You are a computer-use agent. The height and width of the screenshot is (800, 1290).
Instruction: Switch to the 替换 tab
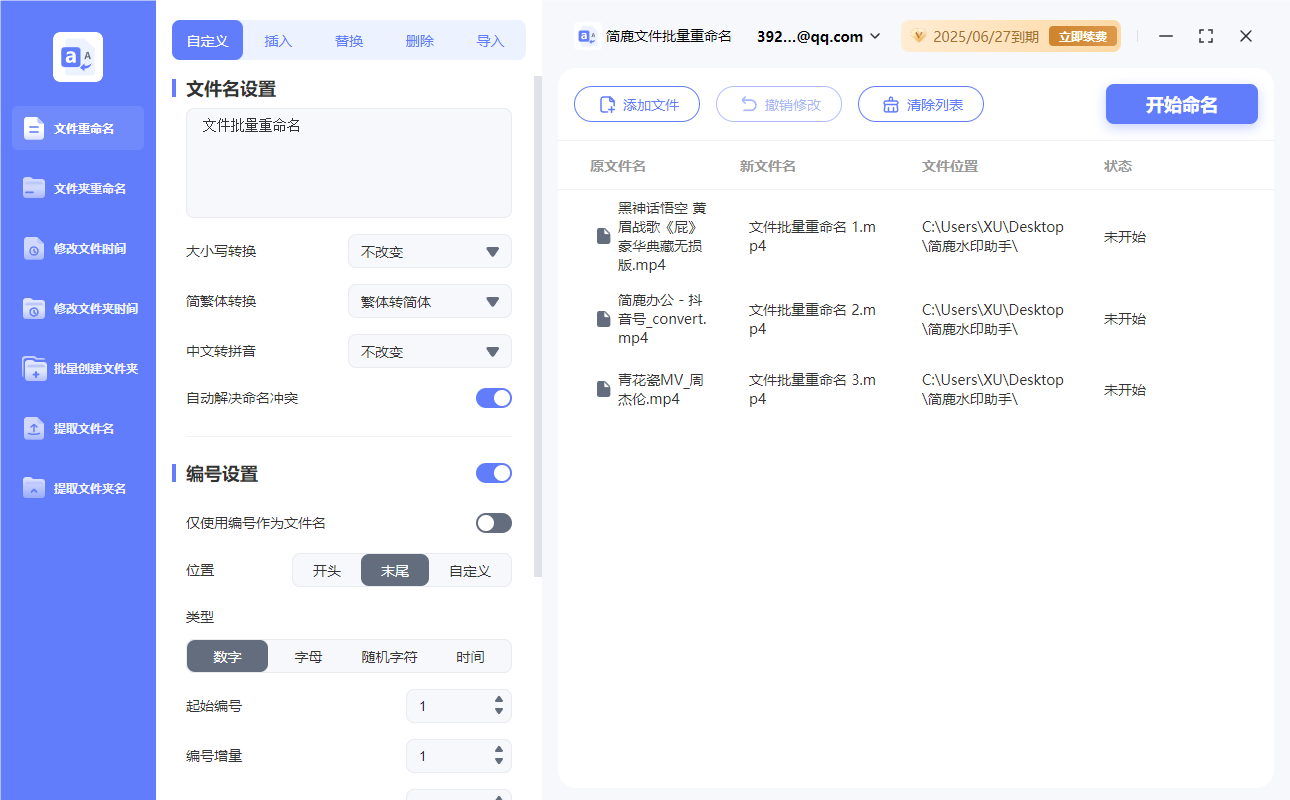[x=348, y=40]
